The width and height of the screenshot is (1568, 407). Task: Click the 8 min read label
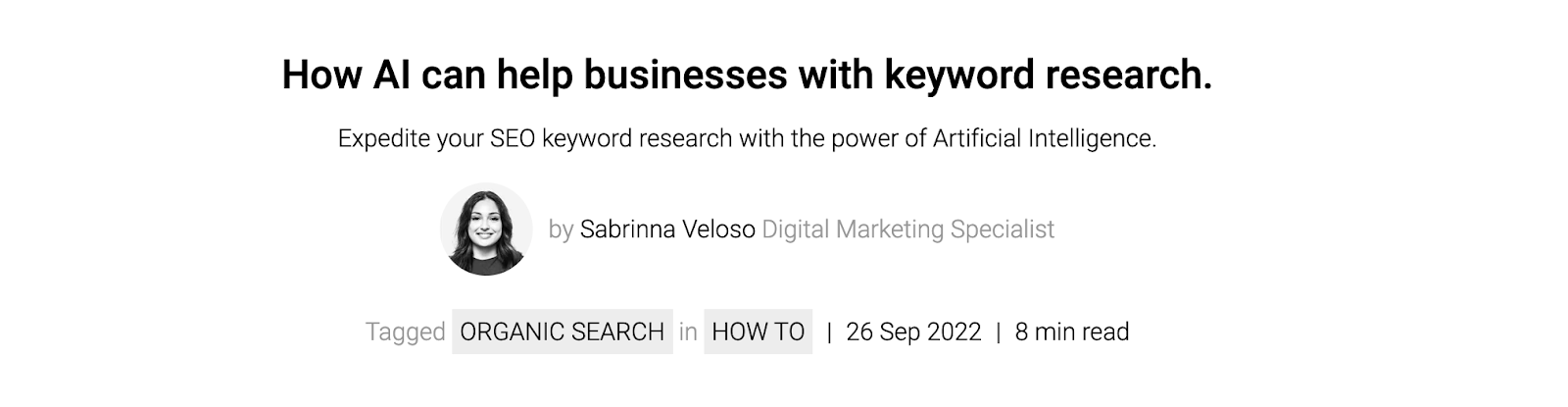point(1072,331)
